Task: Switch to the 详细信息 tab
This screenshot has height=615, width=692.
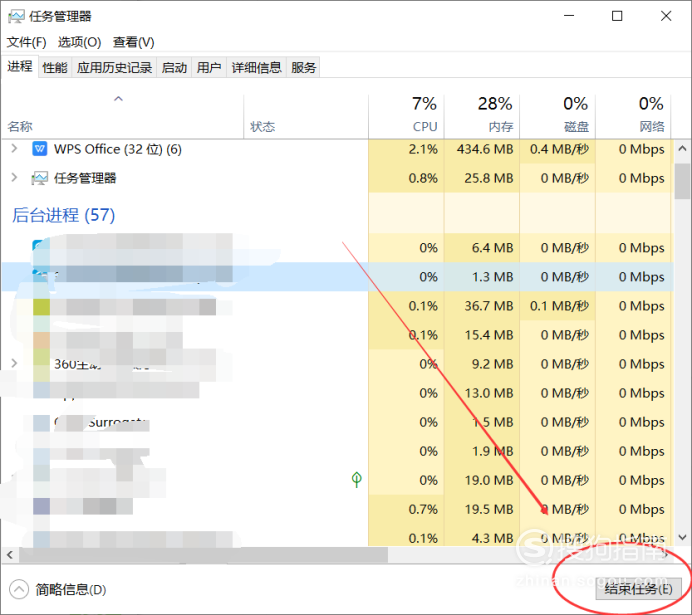Action: point(256,68)
